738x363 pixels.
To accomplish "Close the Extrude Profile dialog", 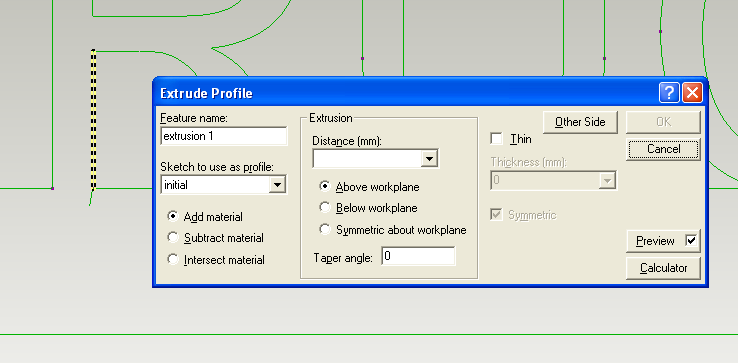I will point(692,93).
